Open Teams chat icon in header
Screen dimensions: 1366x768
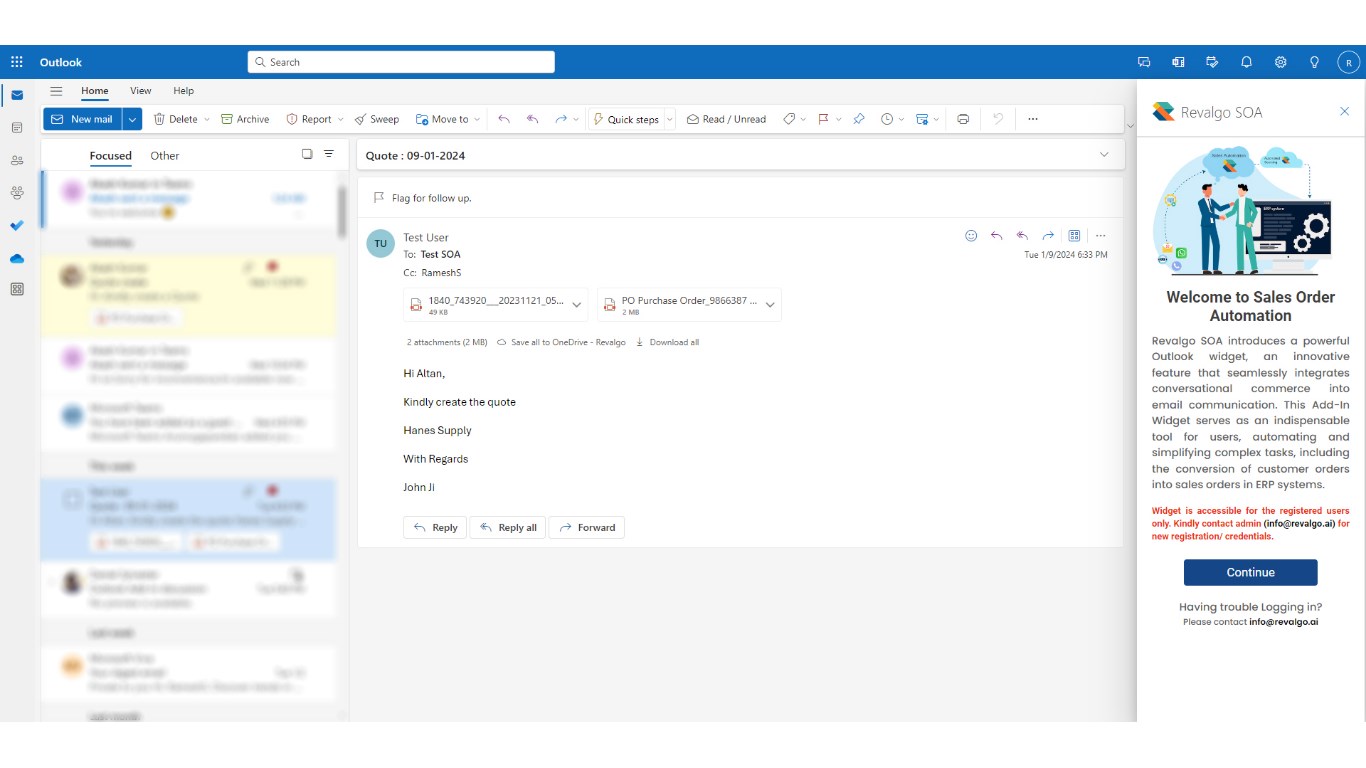[1144, 62]
